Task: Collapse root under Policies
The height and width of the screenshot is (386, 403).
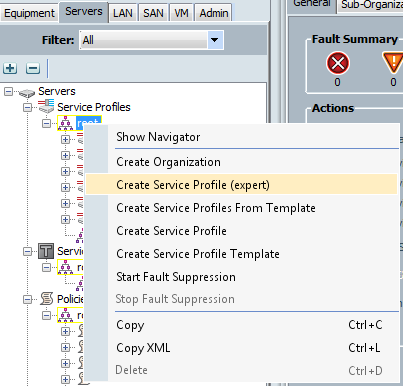Action: point(47,315)
